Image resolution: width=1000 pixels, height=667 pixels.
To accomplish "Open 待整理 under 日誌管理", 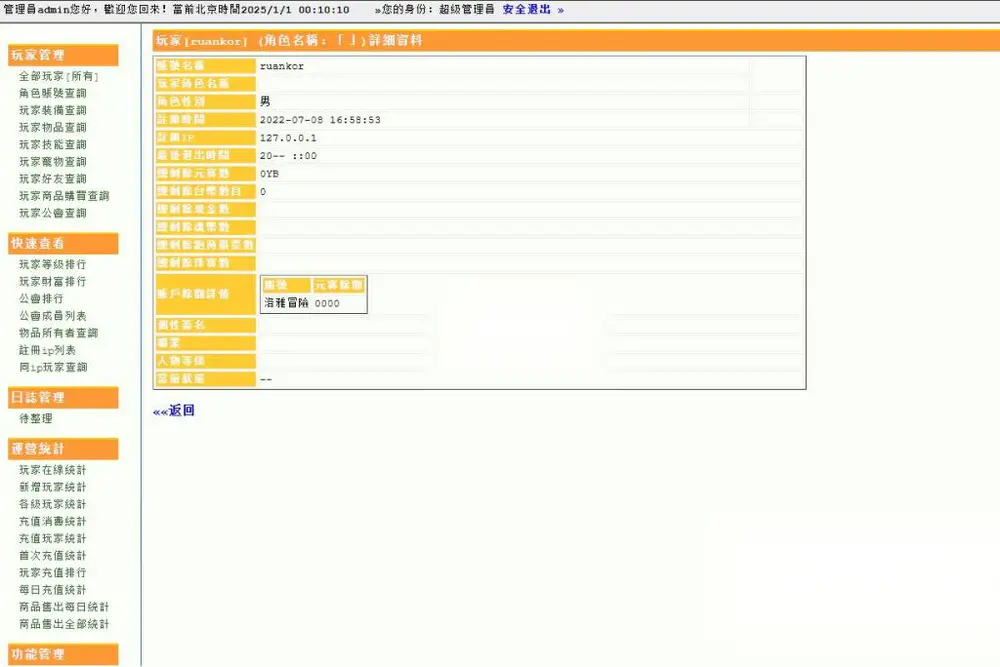I will click(x=36, y=418).
